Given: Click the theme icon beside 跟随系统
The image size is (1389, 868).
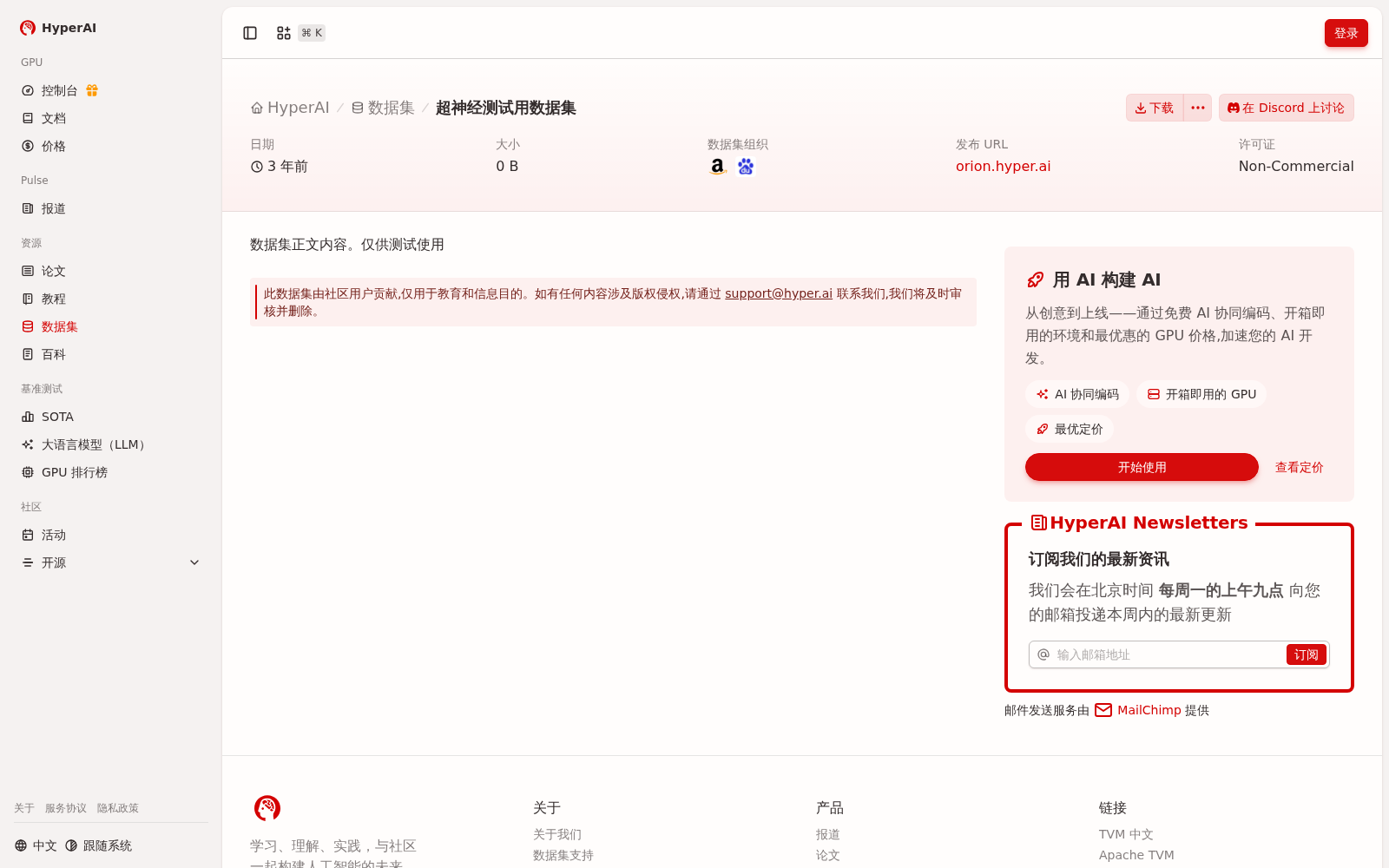Looking at the screenshot, I should coord(71,845).
